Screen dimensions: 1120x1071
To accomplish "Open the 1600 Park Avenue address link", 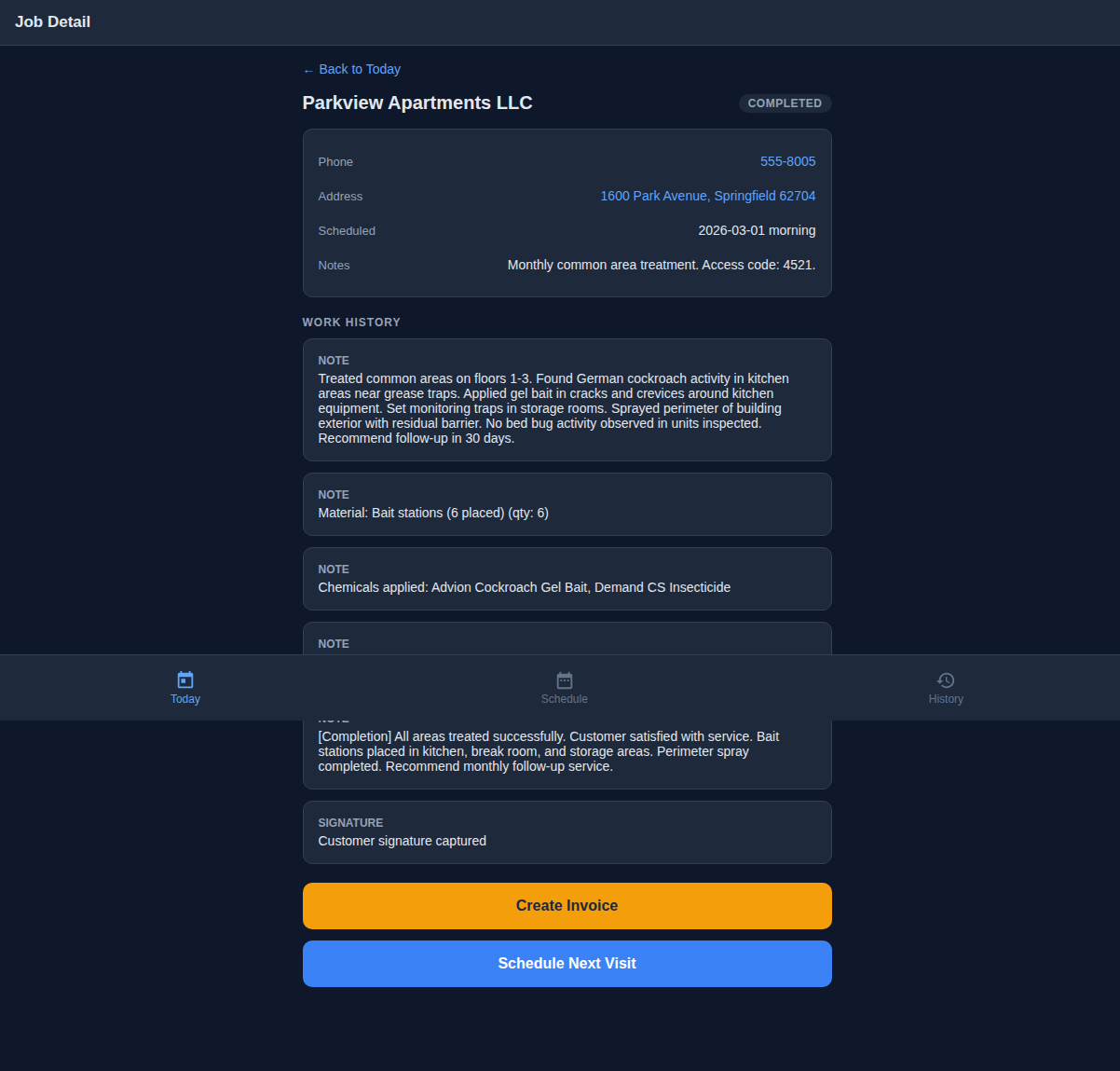I will coord(707,196).
